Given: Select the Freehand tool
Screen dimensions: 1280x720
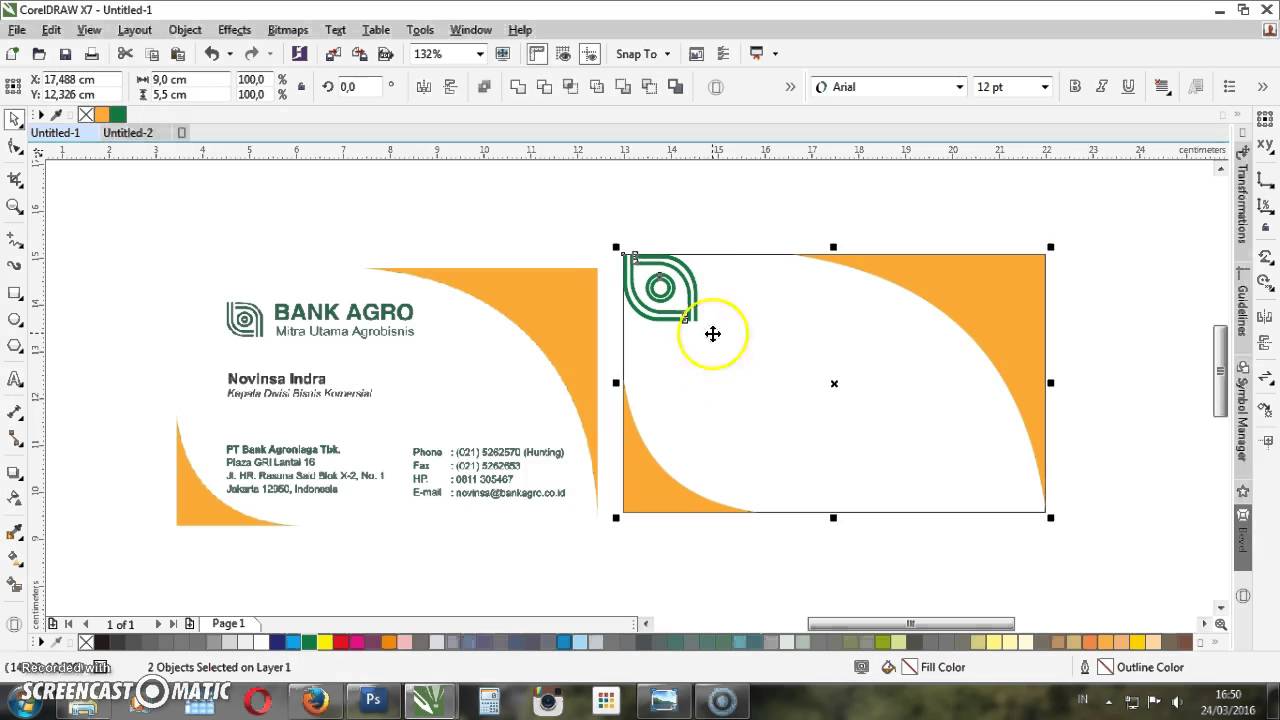Looking at the screenshot, I should 14,240.
